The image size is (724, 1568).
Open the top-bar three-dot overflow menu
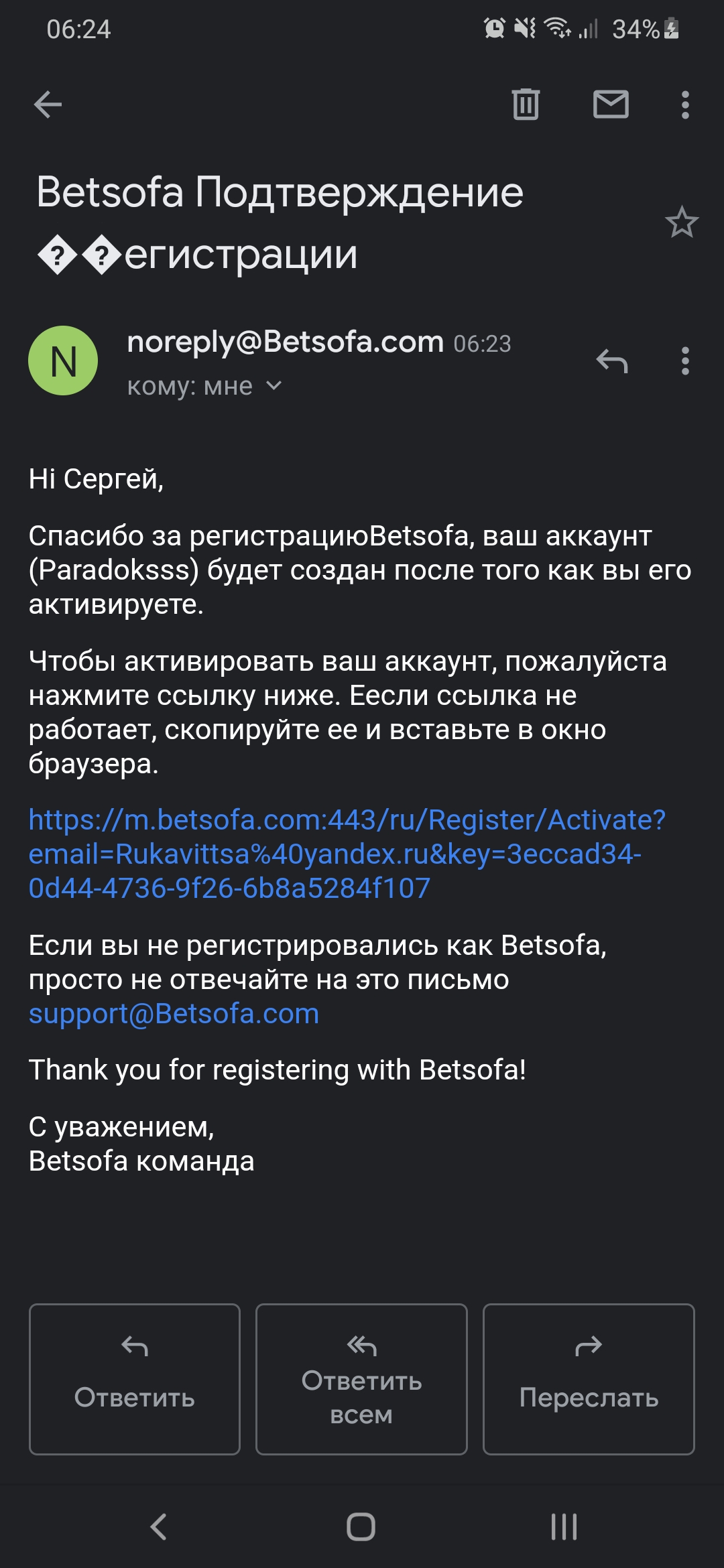tap(684, 105)
